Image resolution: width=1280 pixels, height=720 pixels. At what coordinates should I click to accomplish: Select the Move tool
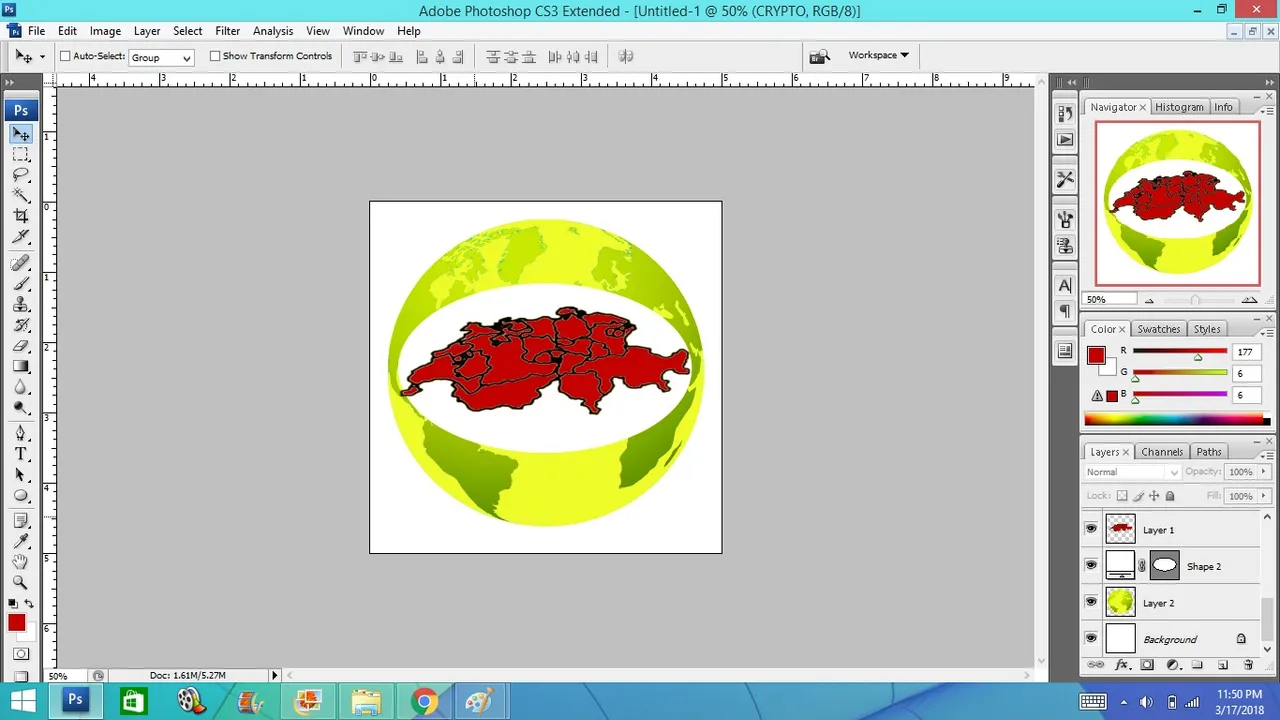click(21, 134)
